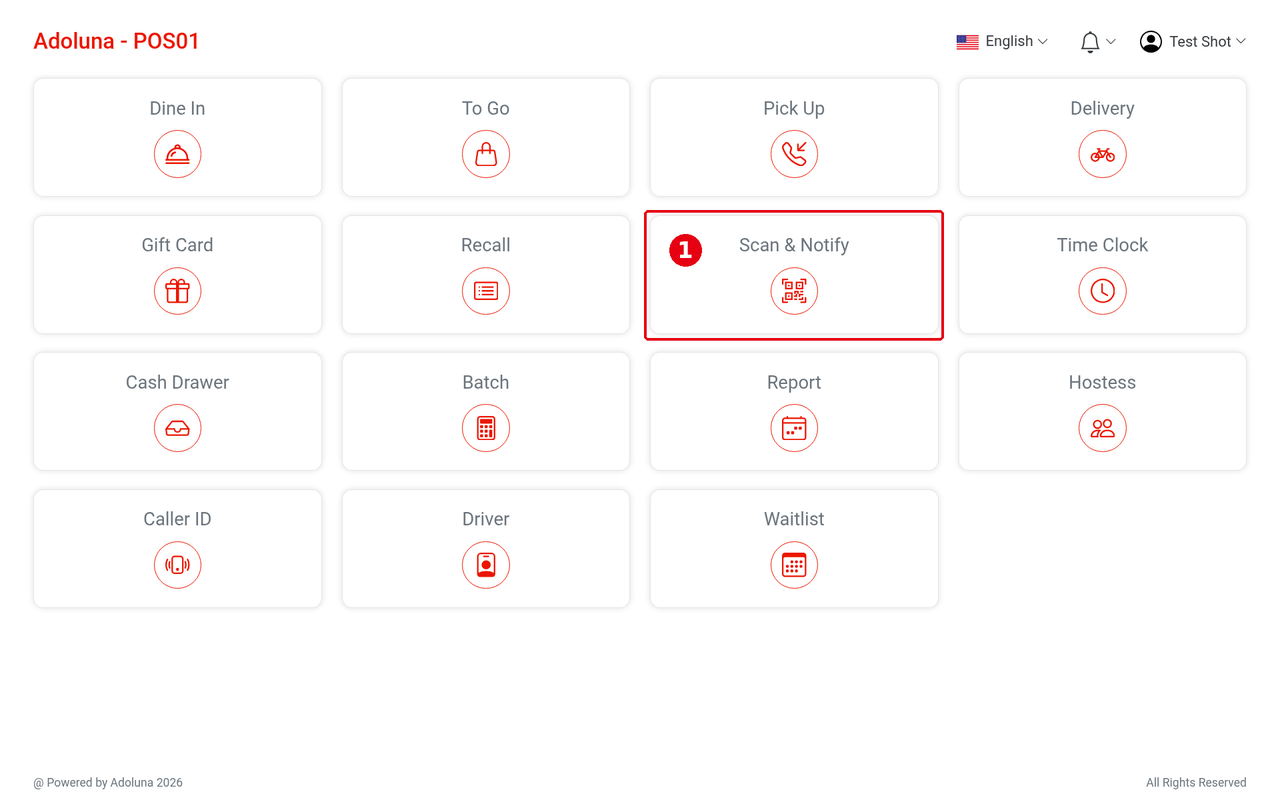Image resolution: width=1280 pixels, height=800 pixels.
Task: Open the Gift Card present icon
Action: click(x=177, y=291)
